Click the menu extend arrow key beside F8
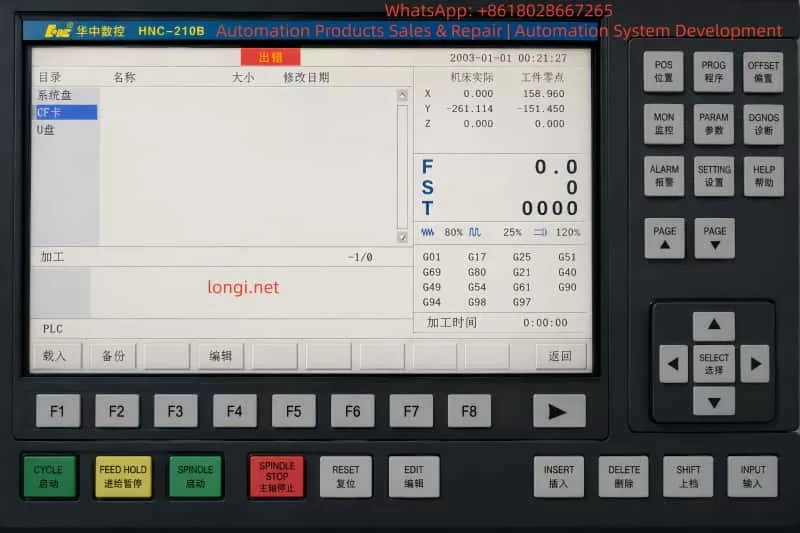Viewport: 800px width, 533px height. click(559, 411)
